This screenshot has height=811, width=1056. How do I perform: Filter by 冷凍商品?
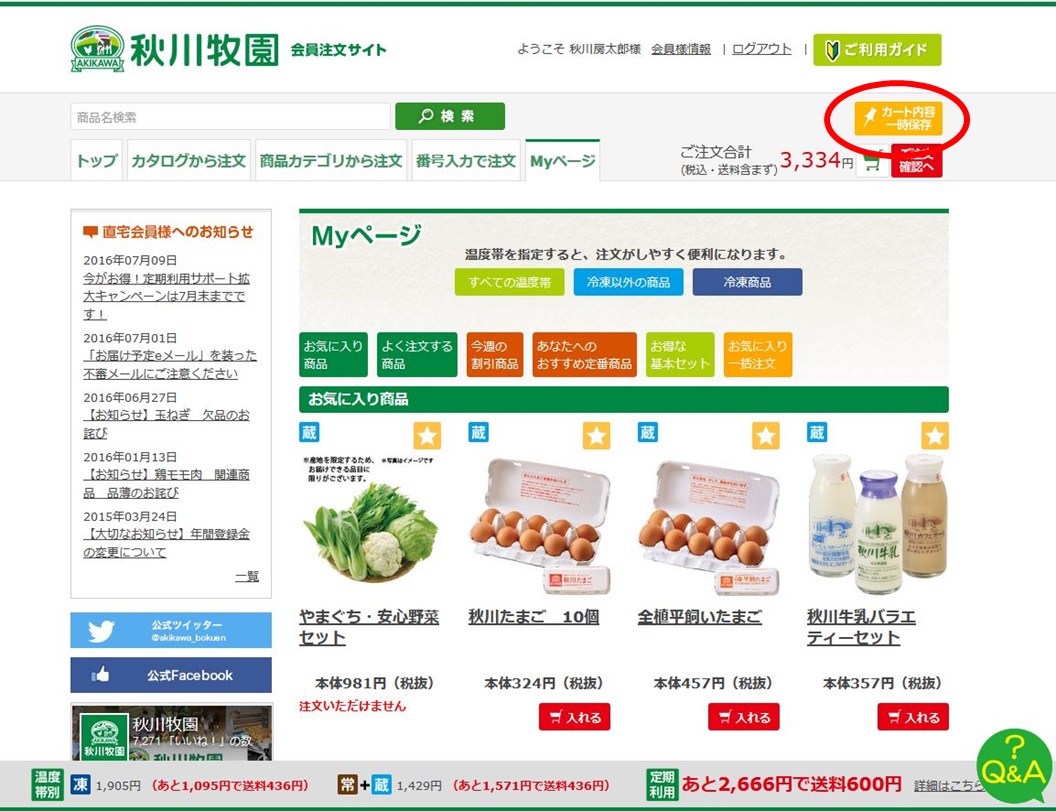click(748, 282)
